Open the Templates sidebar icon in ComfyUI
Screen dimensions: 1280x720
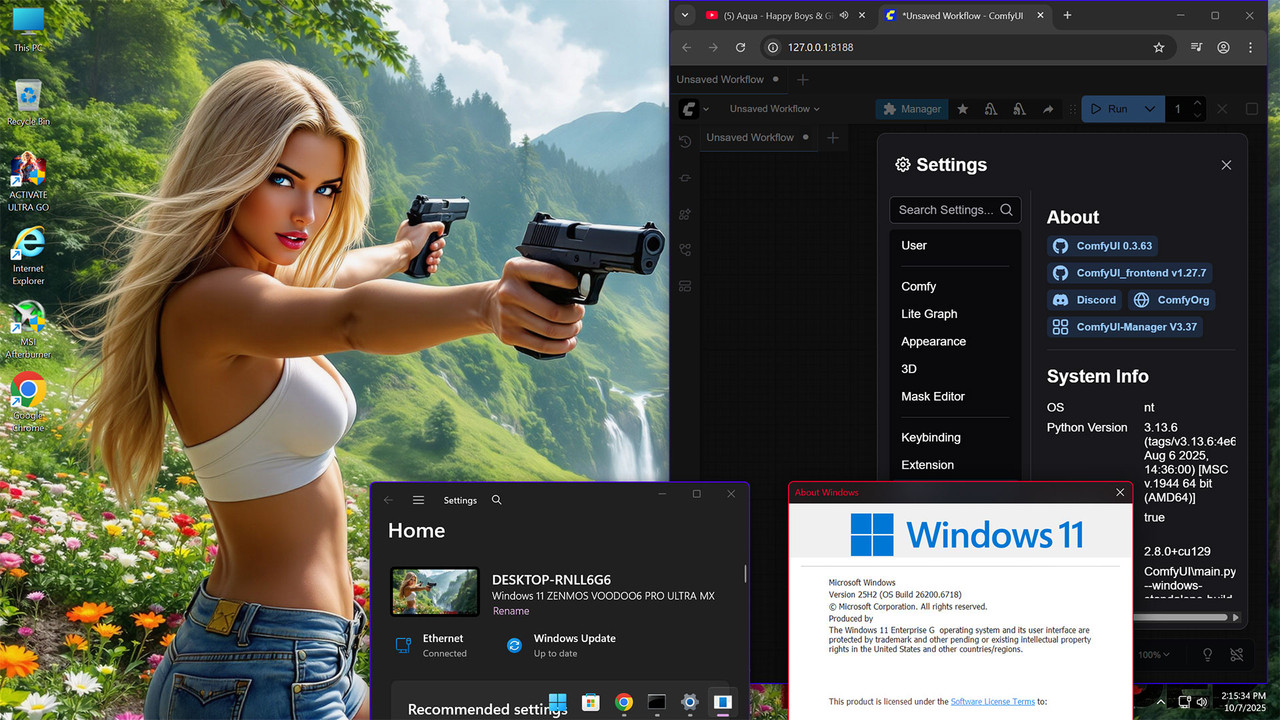point(685,286)
